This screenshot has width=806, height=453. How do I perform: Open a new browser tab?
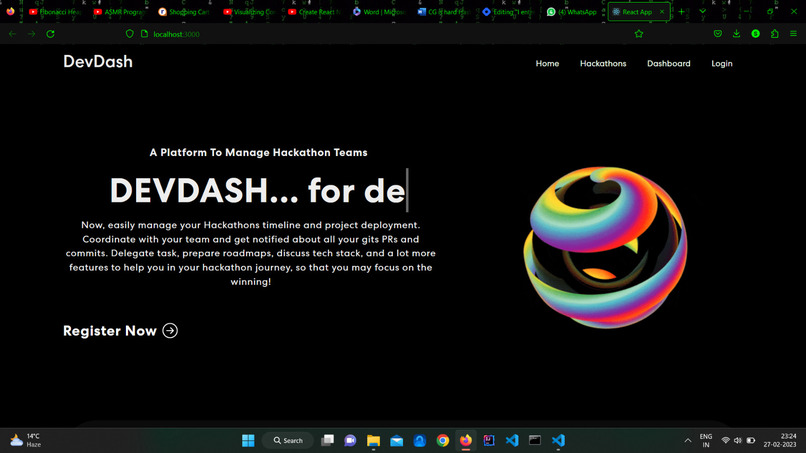682,11
